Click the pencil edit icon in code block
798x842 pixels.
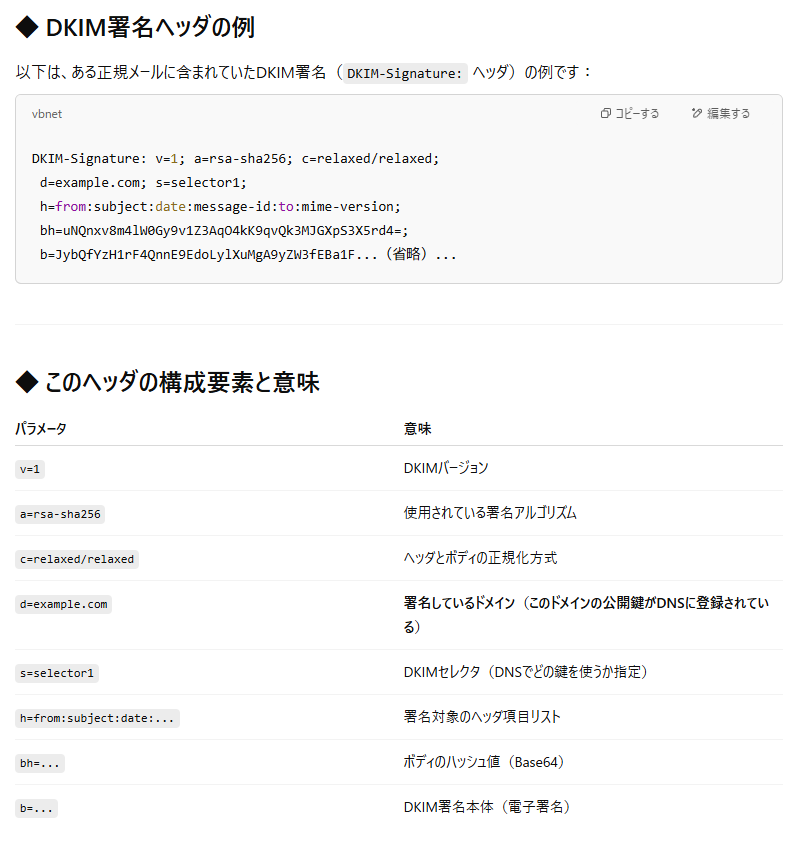[697, 113]
